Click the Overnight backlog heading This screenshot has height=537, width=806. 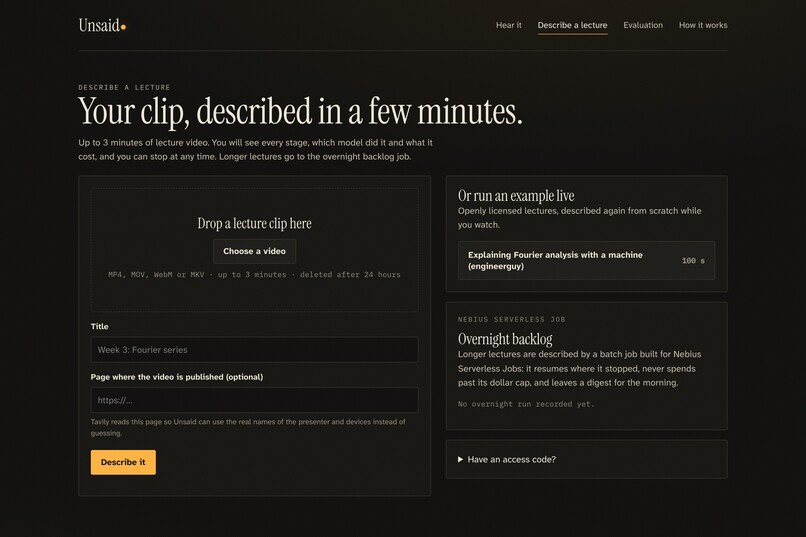[x=505, y=339]
